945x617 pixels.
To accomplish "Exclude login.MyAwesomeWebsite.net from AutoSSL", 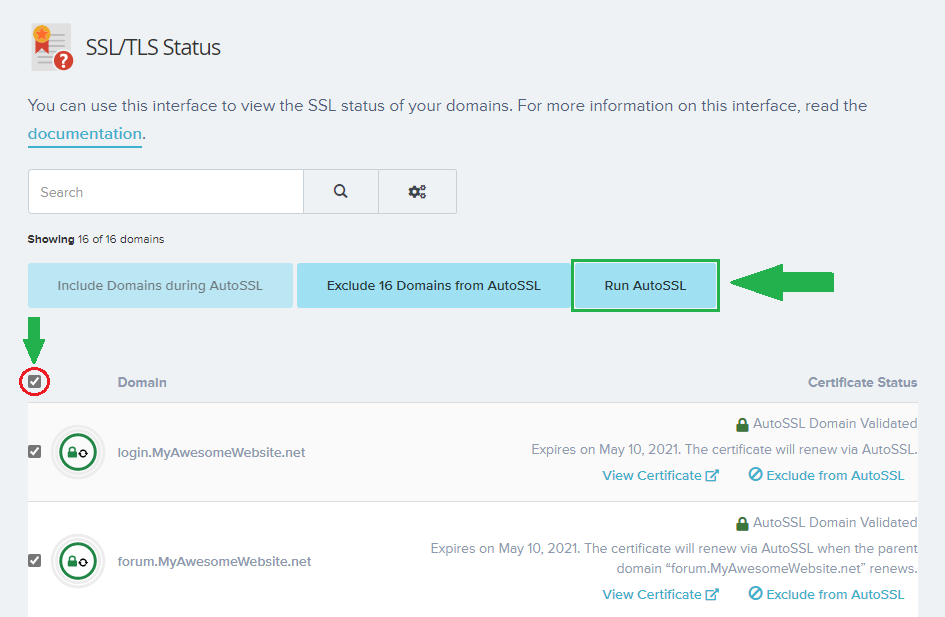I will 826,475.
